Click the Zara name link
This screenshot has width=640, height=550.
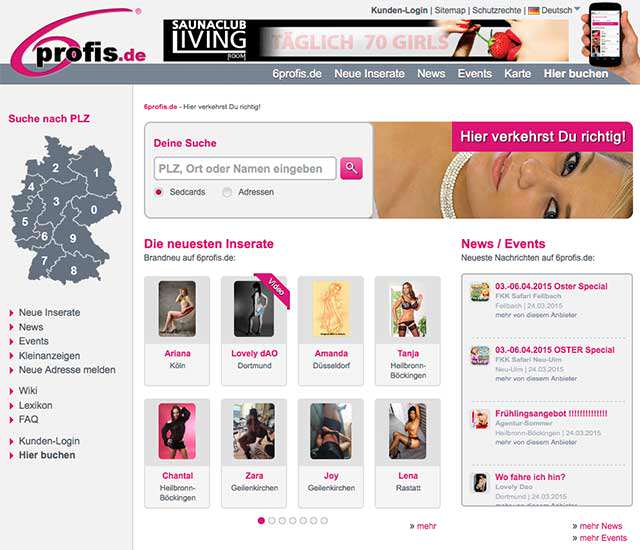coord(254,476)
